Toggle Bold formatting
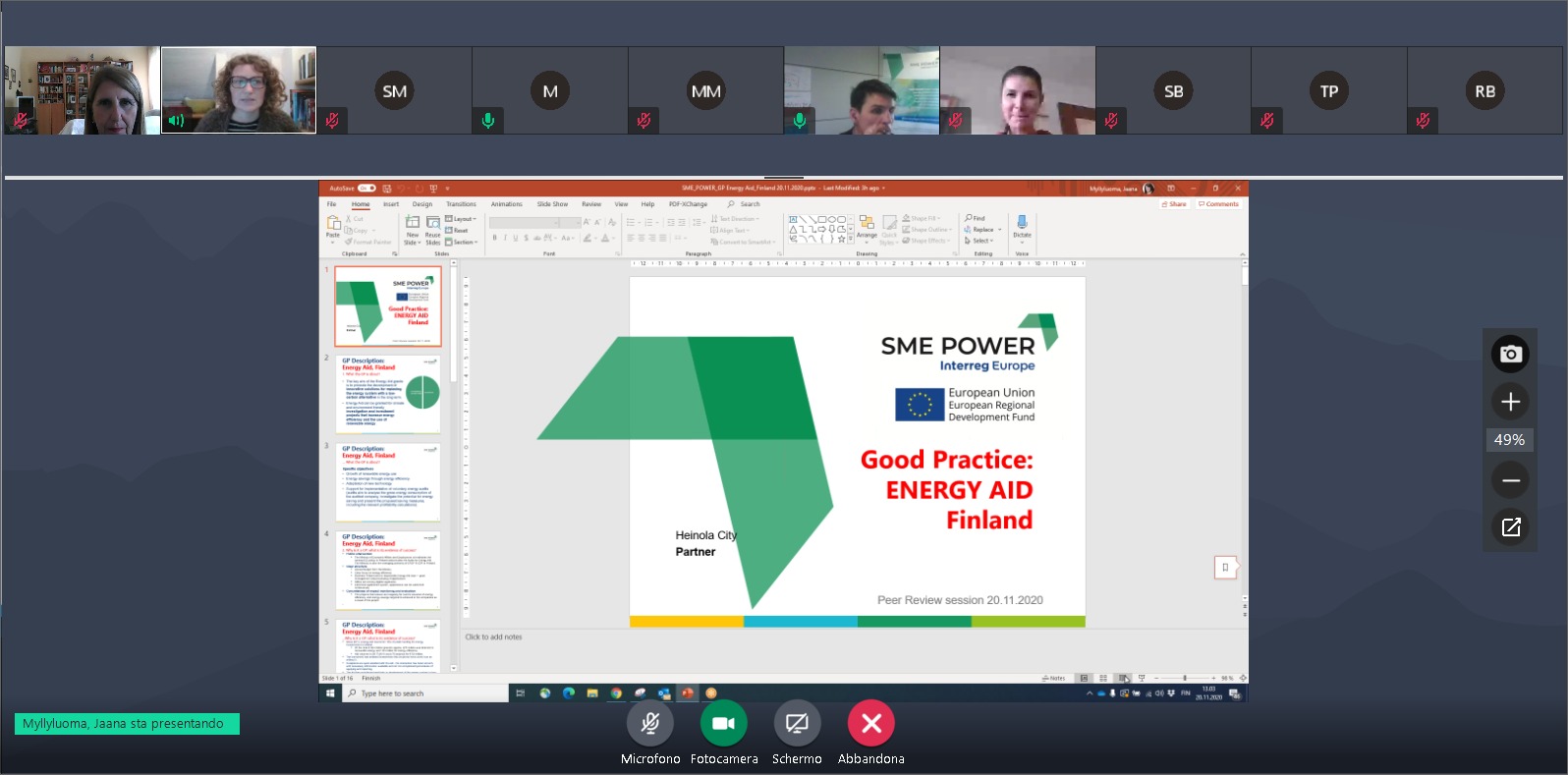Screen dimensions: 1568x775 (x=494, y=238)
